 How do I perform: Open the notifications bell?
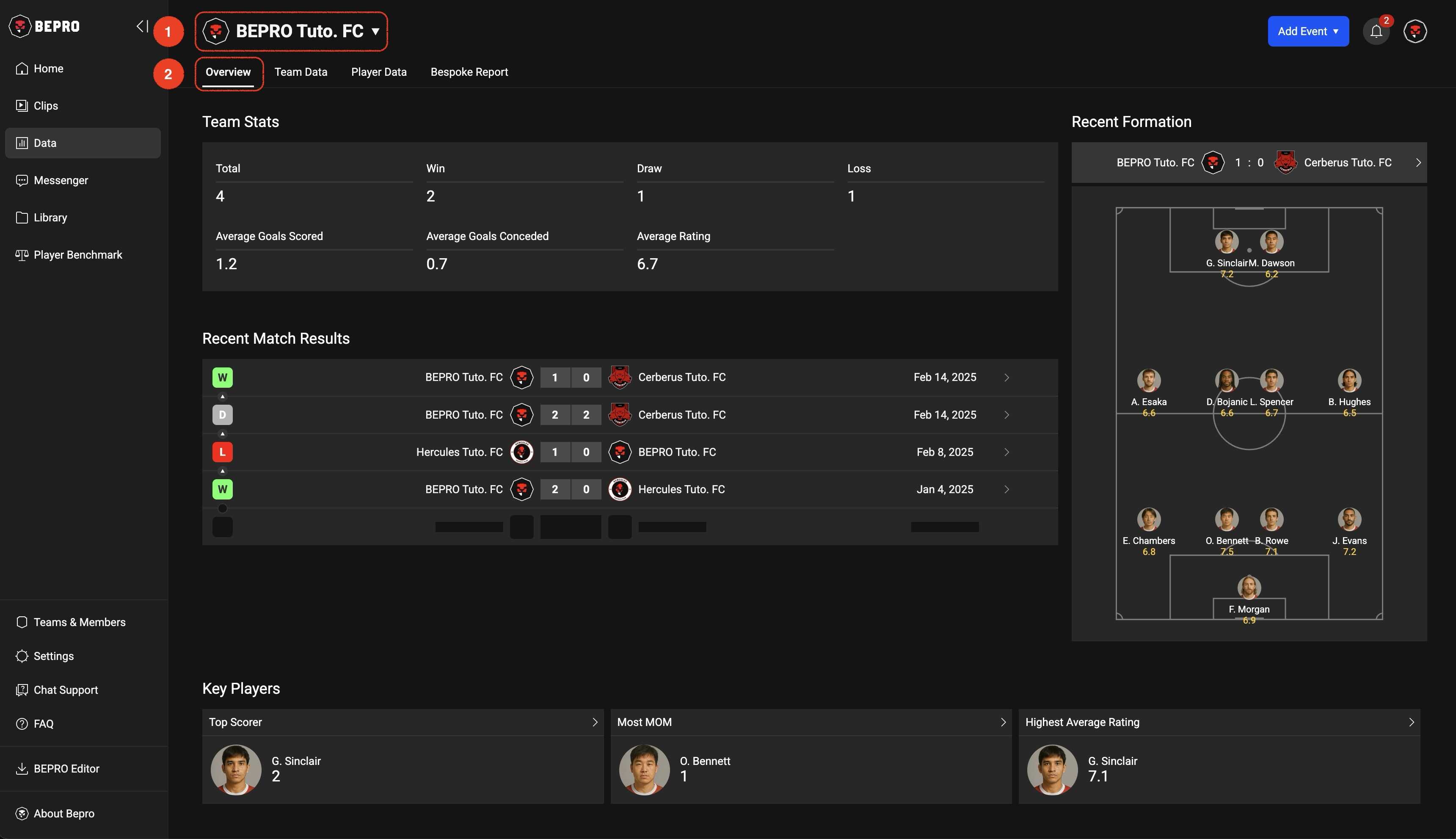click(x=1376, y=32)
